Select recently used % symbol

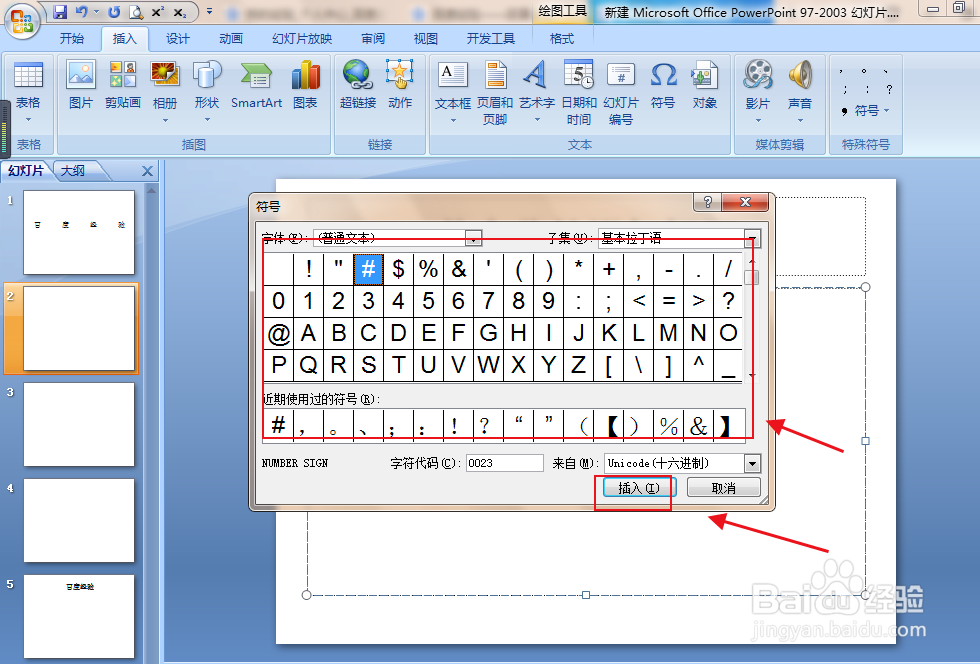668,426
